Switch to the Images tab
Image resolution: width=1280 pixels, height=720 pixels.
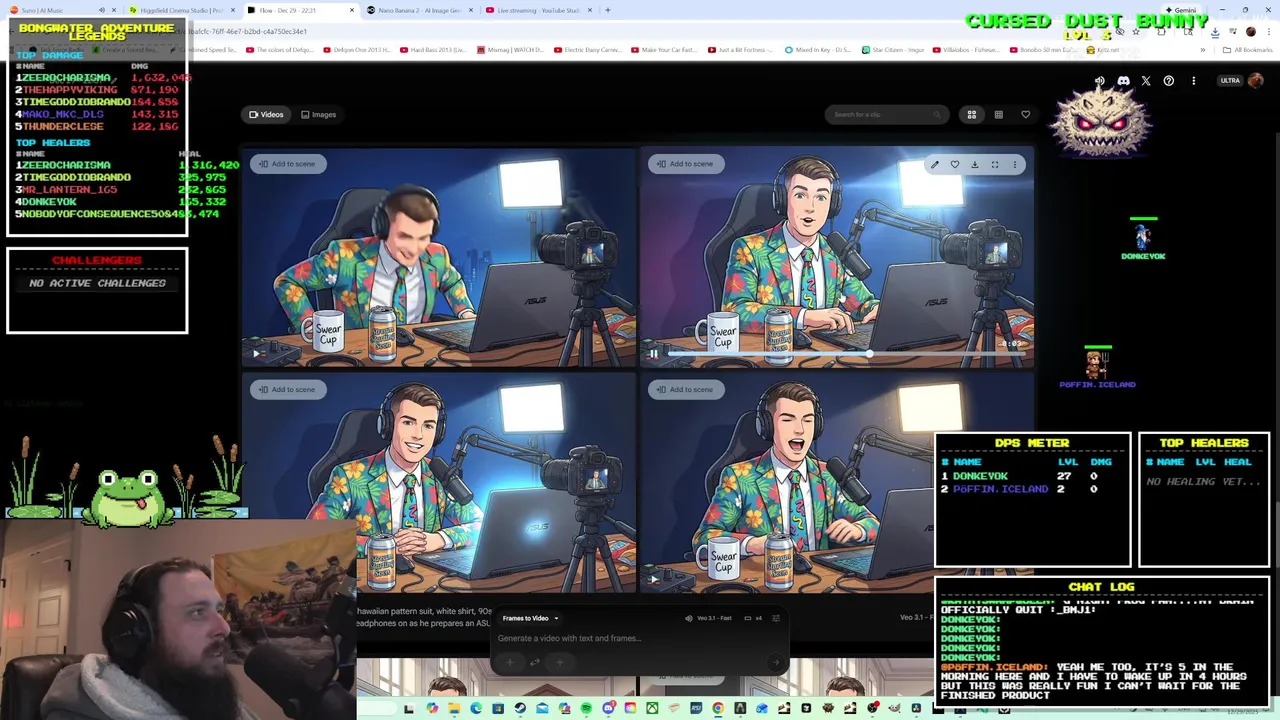[319, 114]
